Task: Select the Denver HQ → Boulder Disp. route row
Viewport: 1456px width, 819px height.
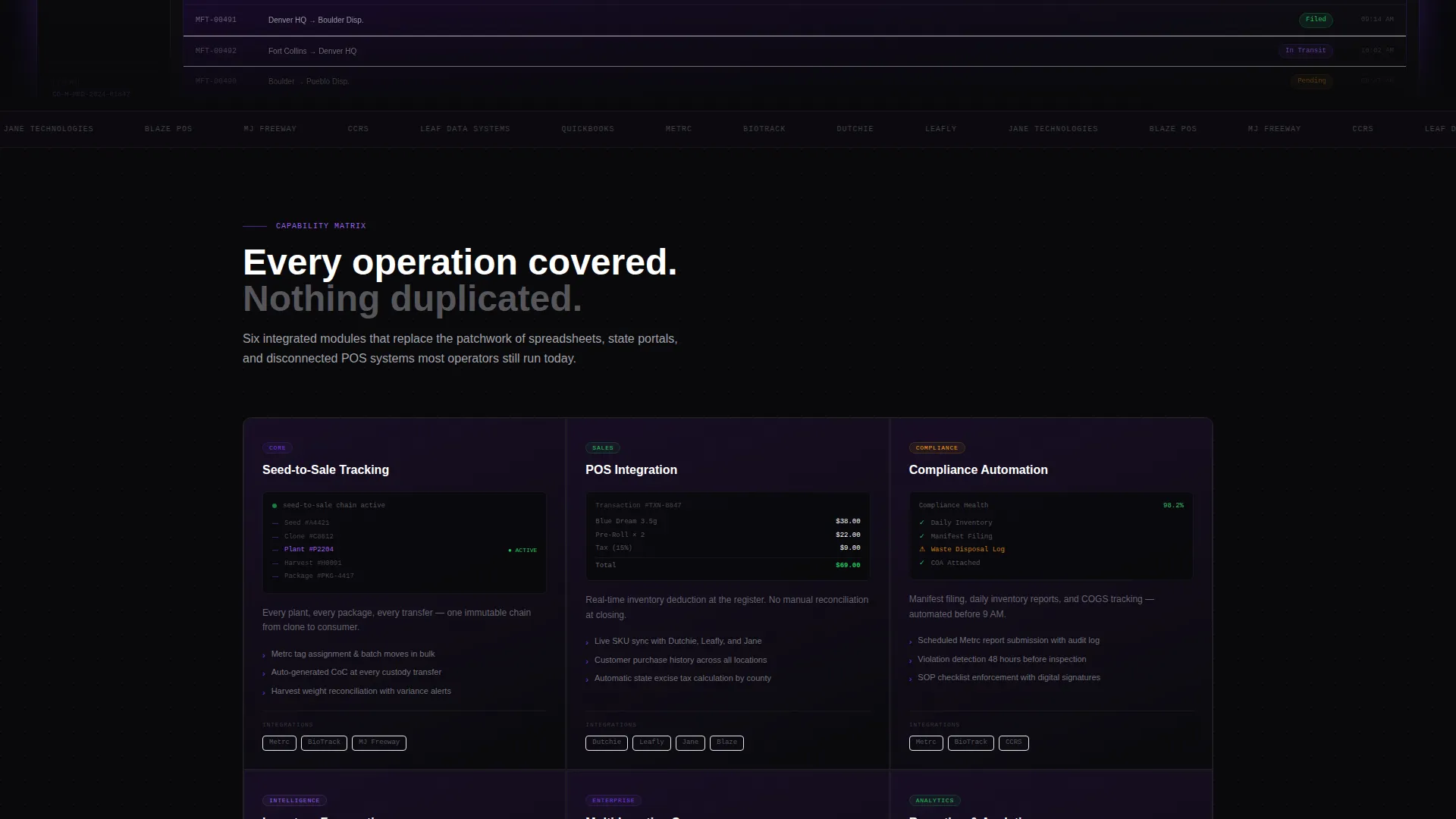Action: 794,20
